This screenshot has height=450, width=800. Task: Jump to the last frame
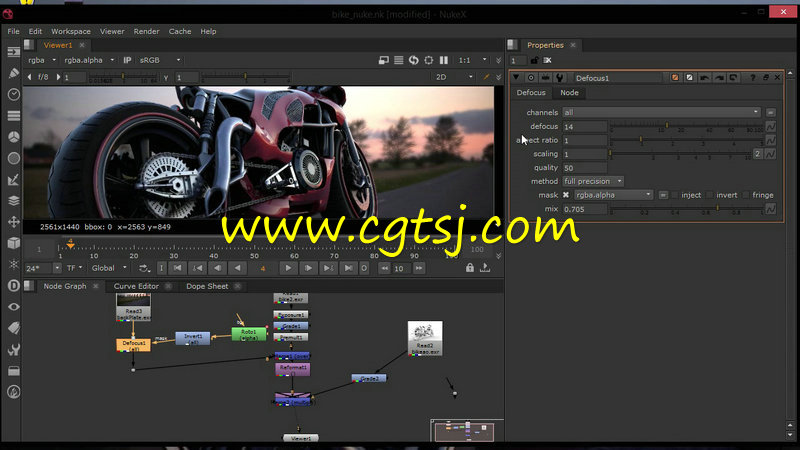pos(348,268)
